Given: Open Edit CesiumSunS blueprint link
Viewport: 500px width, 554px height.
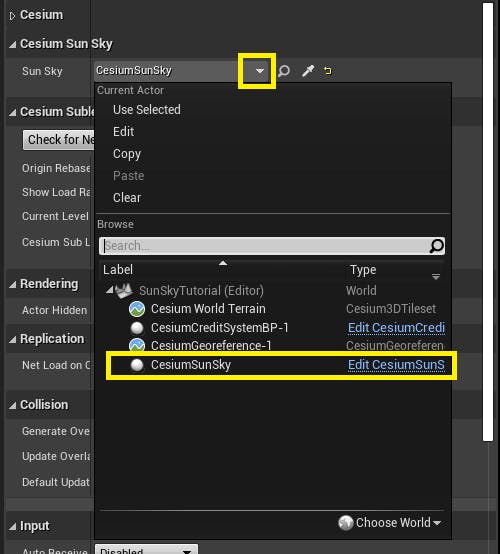Looking at the screenshot, I should coord(396,365).
